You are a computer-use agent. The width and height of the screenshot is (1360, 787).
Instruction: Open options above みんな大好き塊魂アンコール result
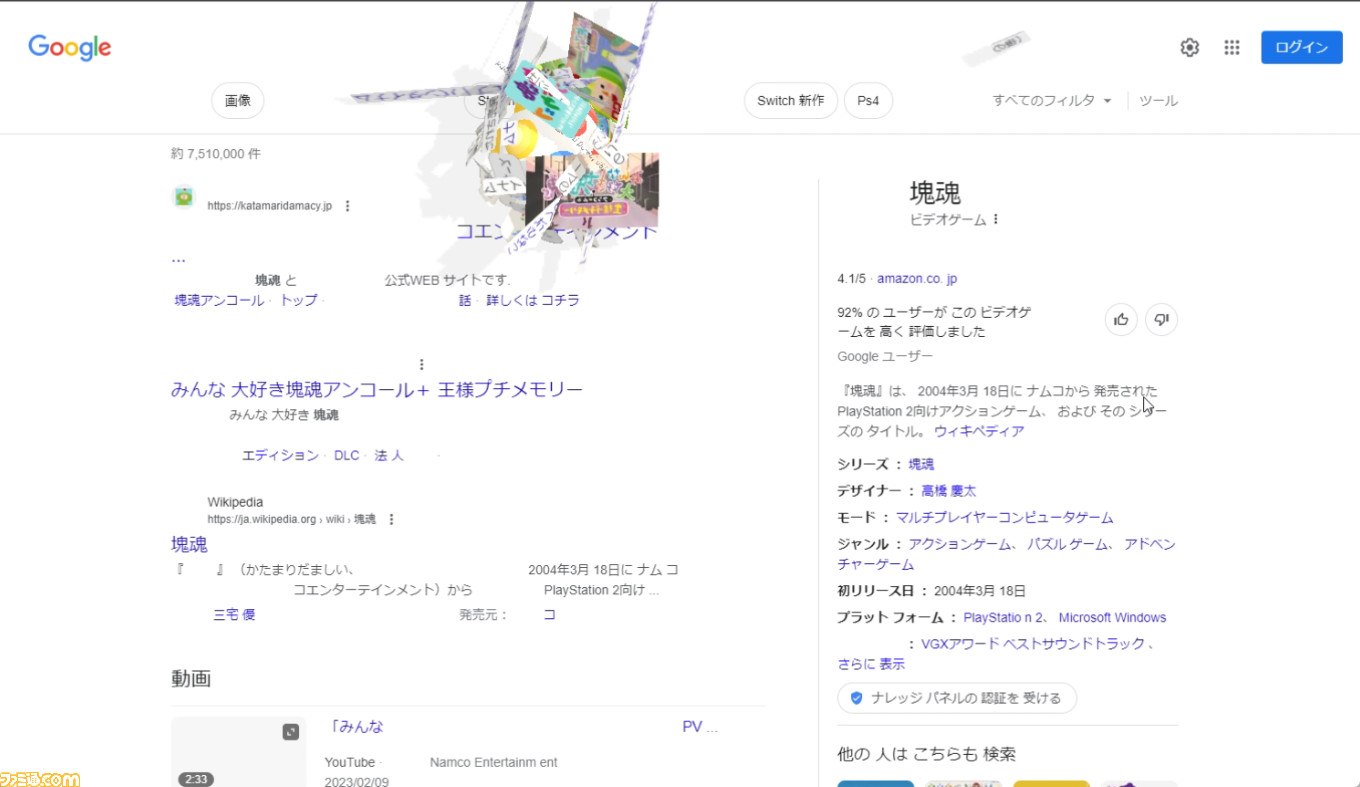tap(421, 364)
